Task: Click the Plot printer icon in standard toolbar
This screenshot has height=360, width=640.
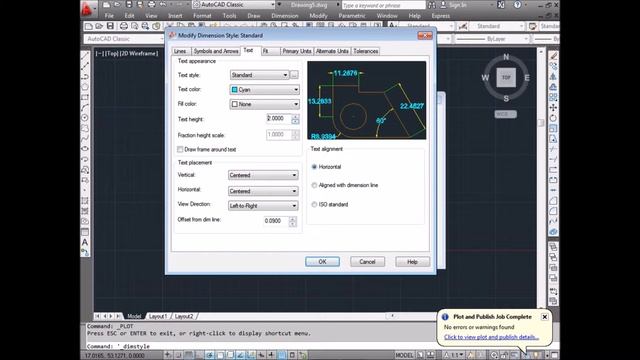Action: [x=124, y=27]
